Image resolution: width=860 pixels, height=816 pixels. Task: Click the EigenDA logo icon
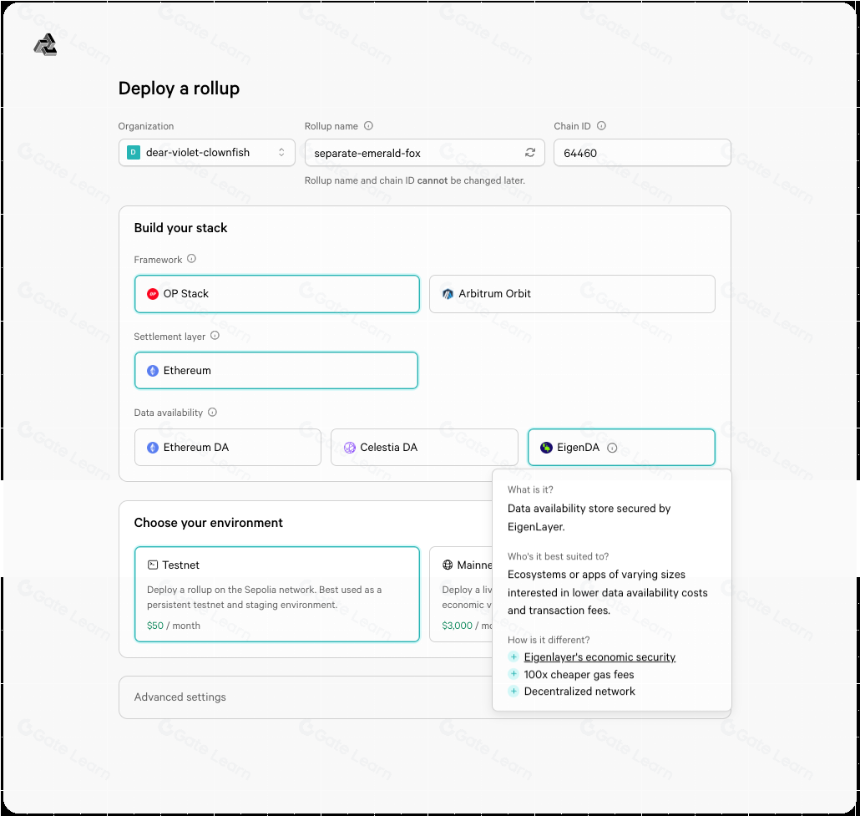pyautogui.click(x=546, y=447)
